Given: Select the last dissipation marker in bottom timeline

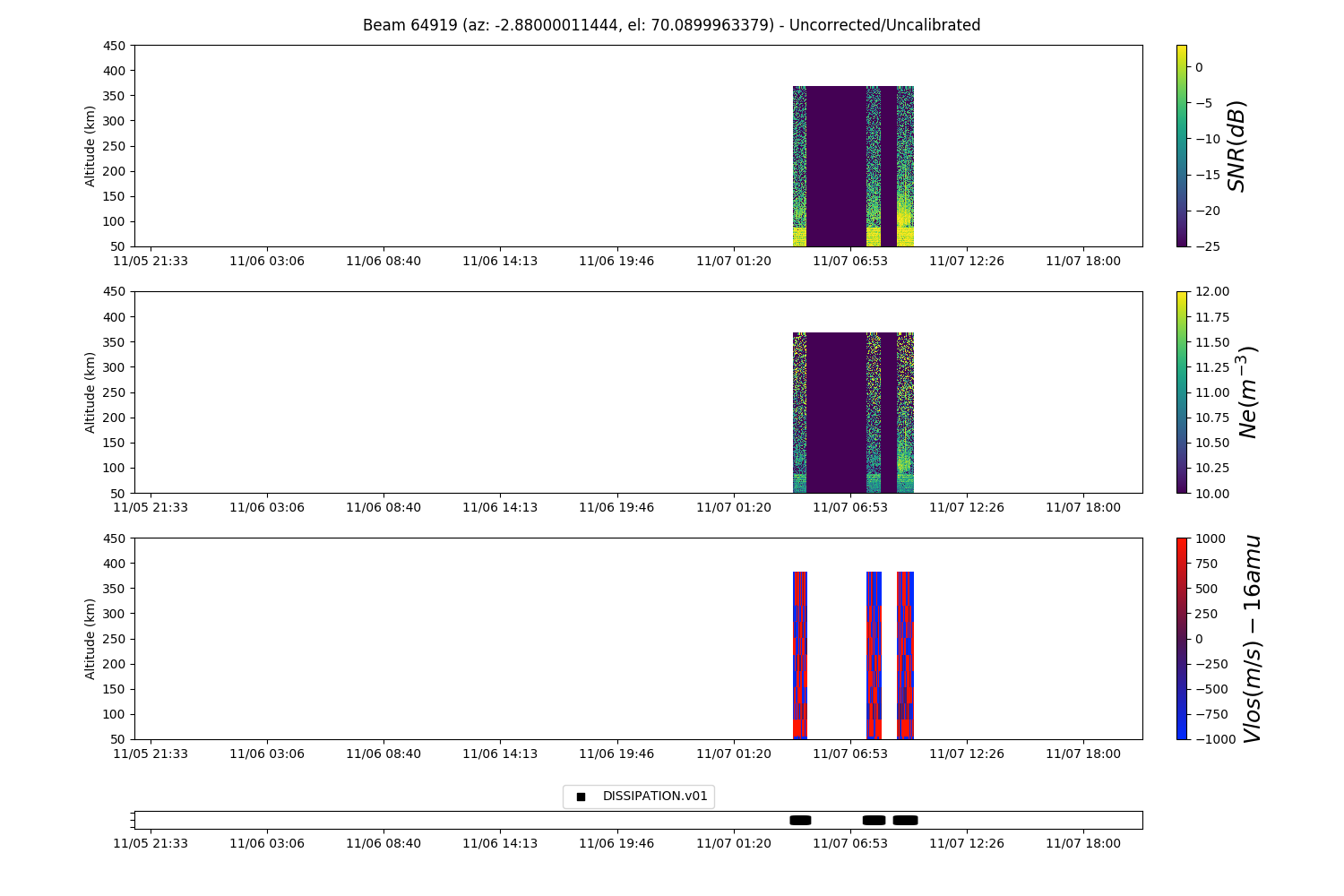Looking at the screenshot, I should [905, 820].
